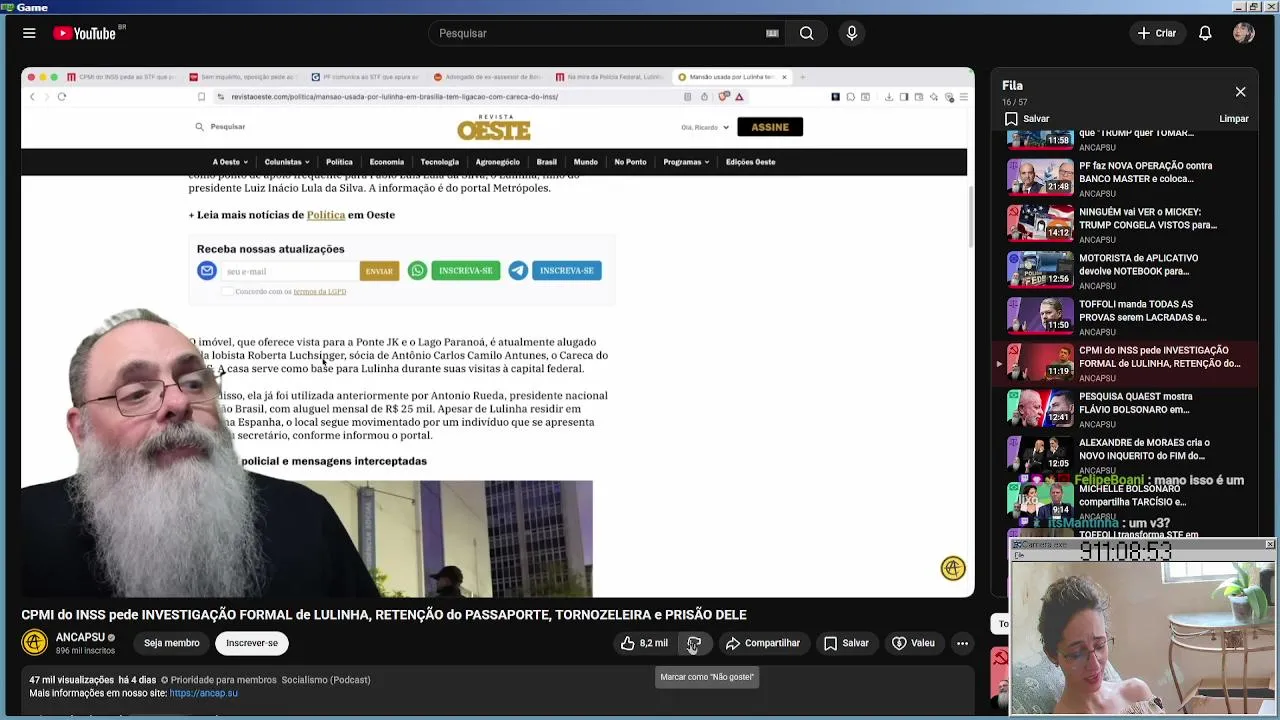
Task: Close the Camera.exe overlay window
Action: (1270, 544)
